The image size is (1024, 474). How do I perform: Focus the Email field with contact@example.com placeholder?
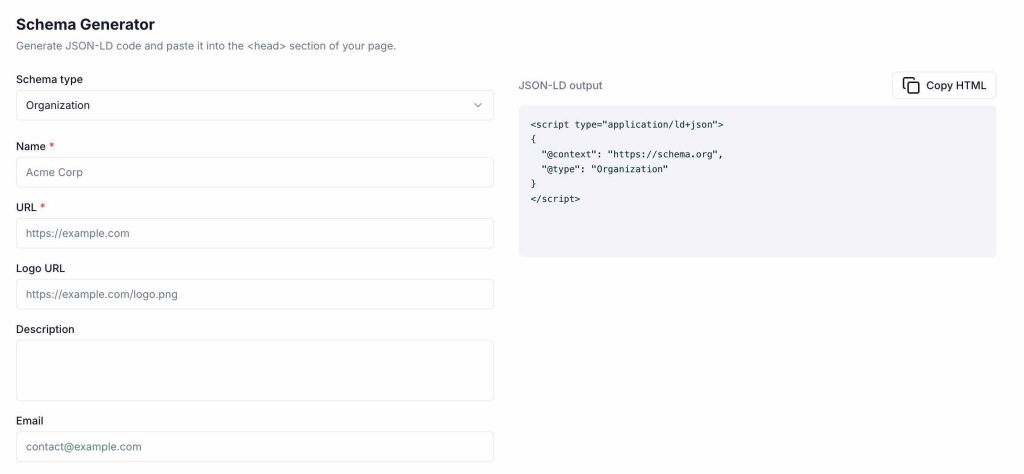tap(255, 447)
